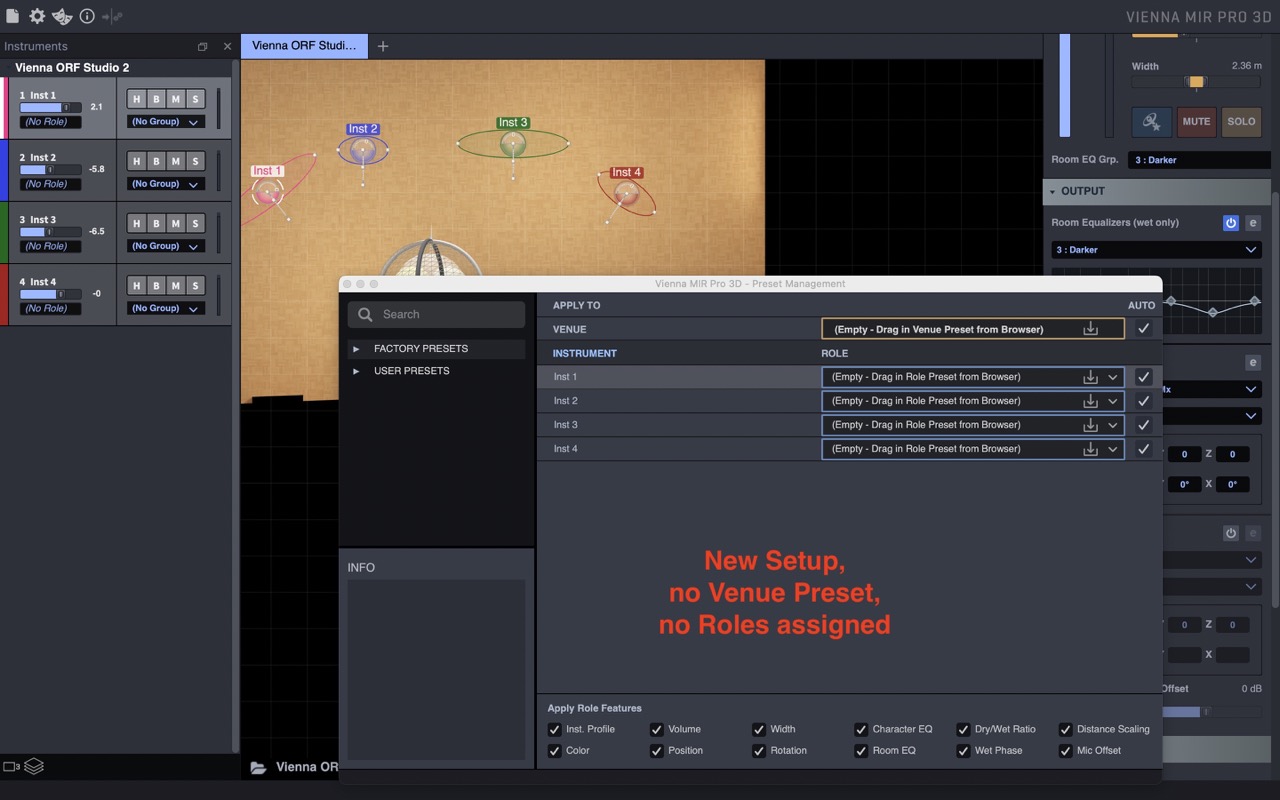The height and width of the screenshot is (800, 1280).
Task: Switch to Vienna ORF Studi... tab
Action: (304, 46)
